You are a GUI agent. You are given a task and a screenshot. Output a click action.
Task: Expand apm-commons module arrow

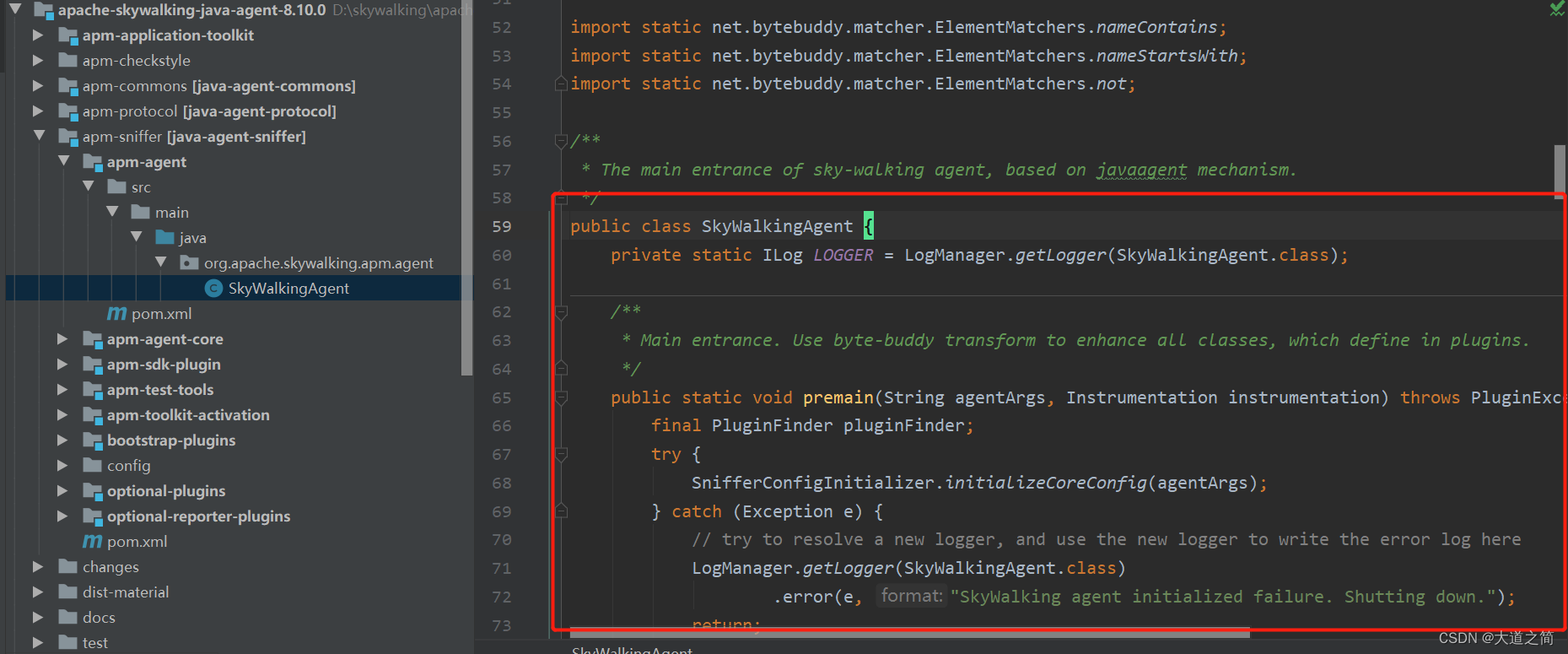pyautogui.click(x=37, y=86)
